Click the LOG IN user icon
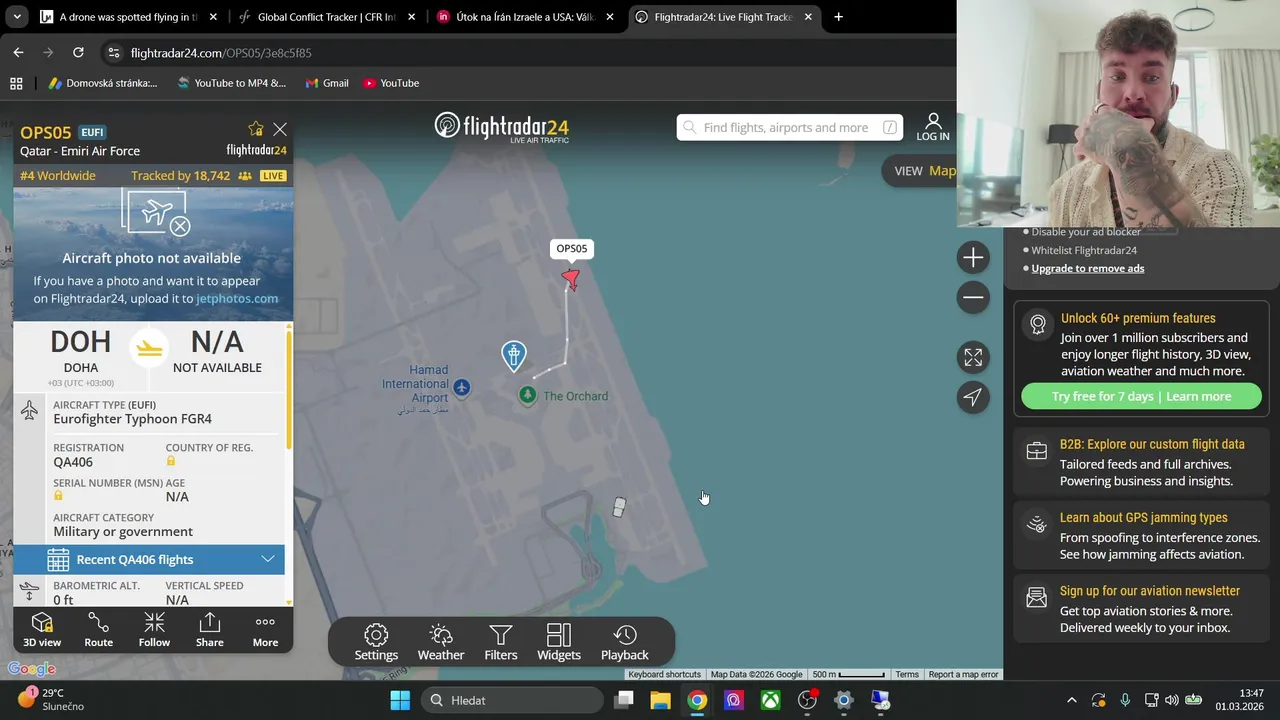The height and width of the screenshot is (720, 1280). pyautogui.click(x=933, y=127)
